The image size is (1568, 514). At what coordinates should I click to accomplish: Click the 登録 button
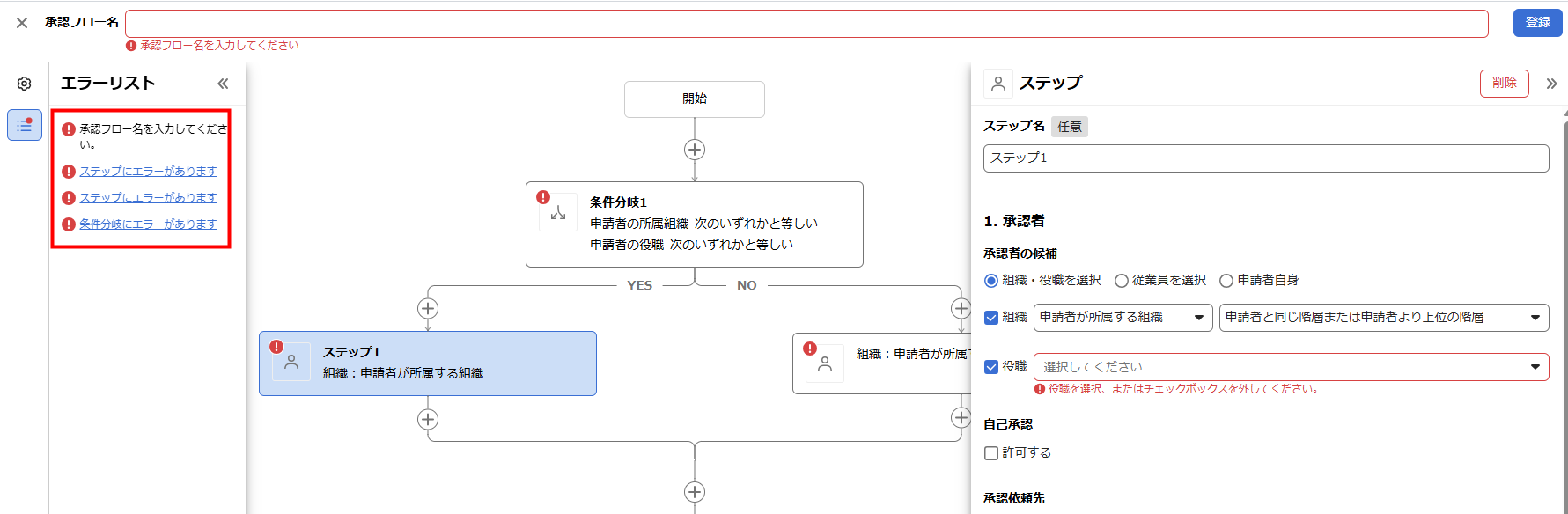1537,23
